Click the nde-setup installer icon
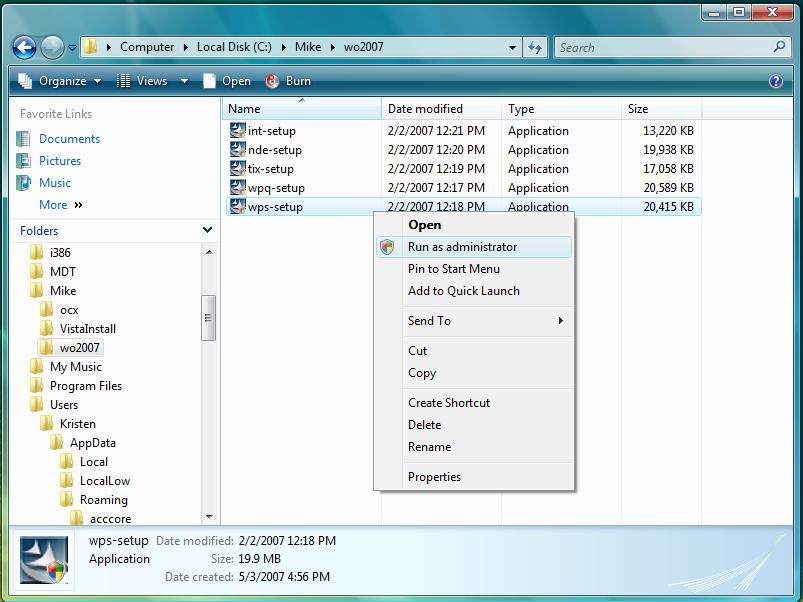803x602 pixels. pos(238,150)
